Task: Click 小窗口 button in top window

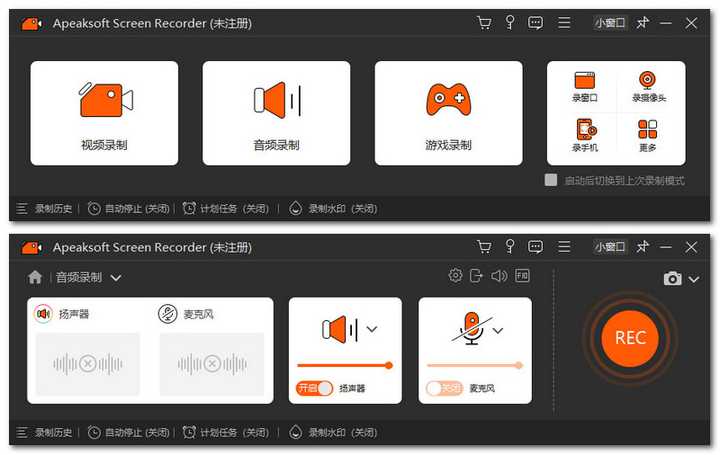Action: pos(610,23)
